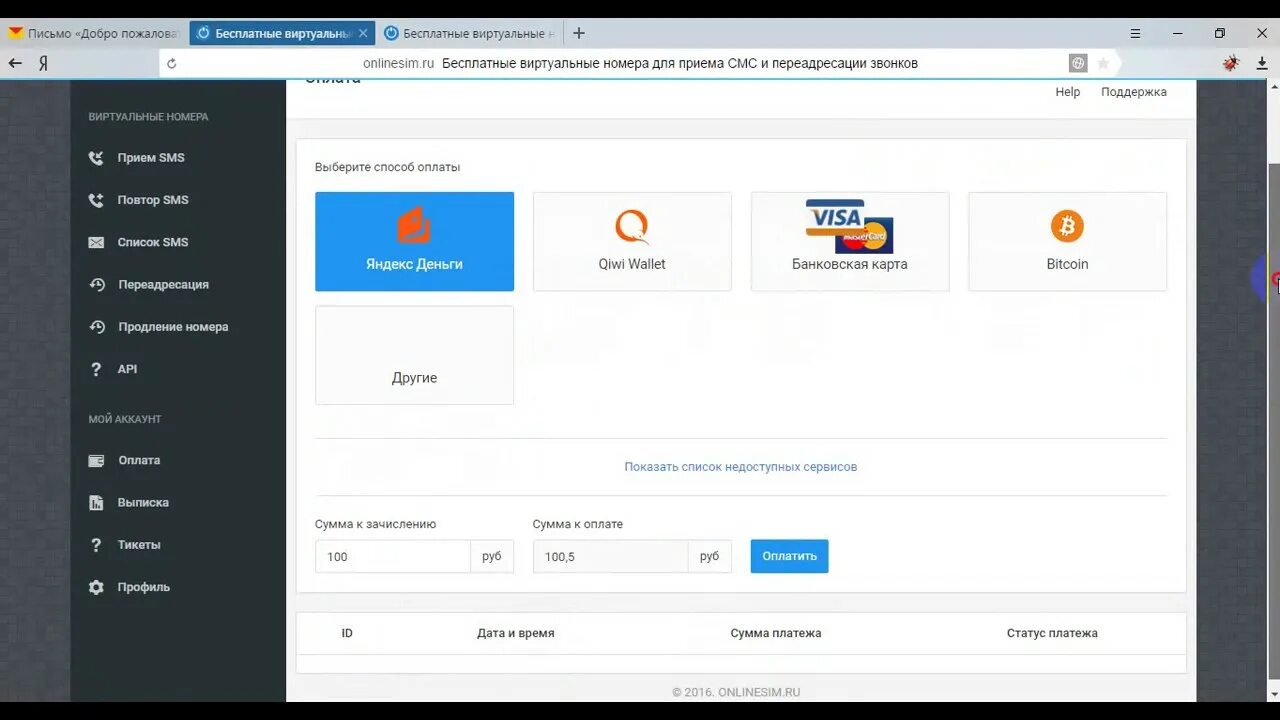Open the Поддержка link
Image resolution: width=1280 pixels, height=720 pixels.
[x=1134, y=92]
